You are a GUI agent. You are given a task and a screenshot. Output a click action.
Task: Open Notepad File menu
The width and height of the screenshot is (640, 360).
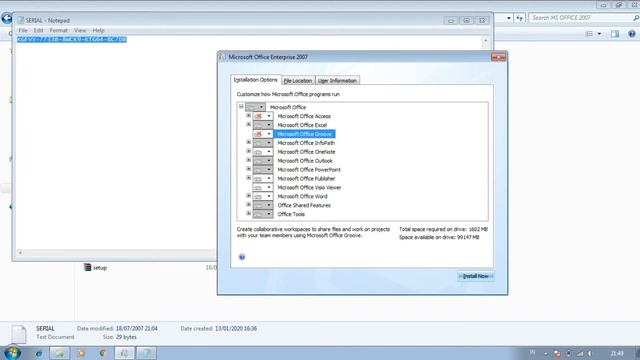coord(23,30)
